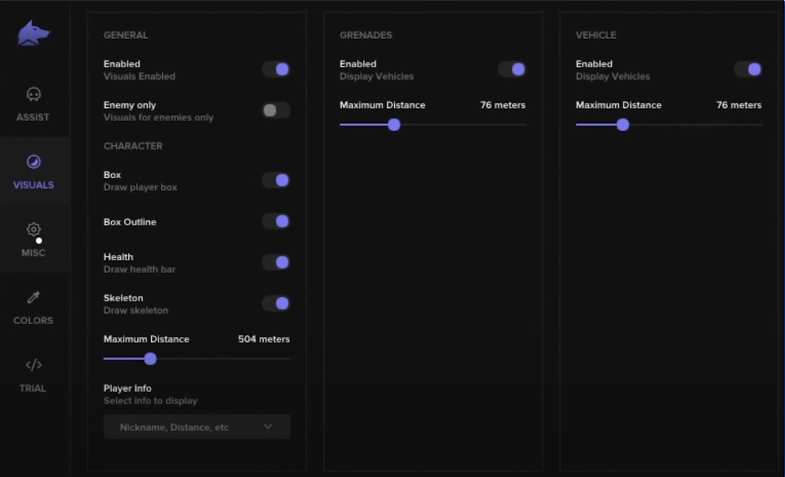Screen dimensions: 785x477
Task: Switch off the Grenades Enabled toggle
Action: click(x=512, y=70)
